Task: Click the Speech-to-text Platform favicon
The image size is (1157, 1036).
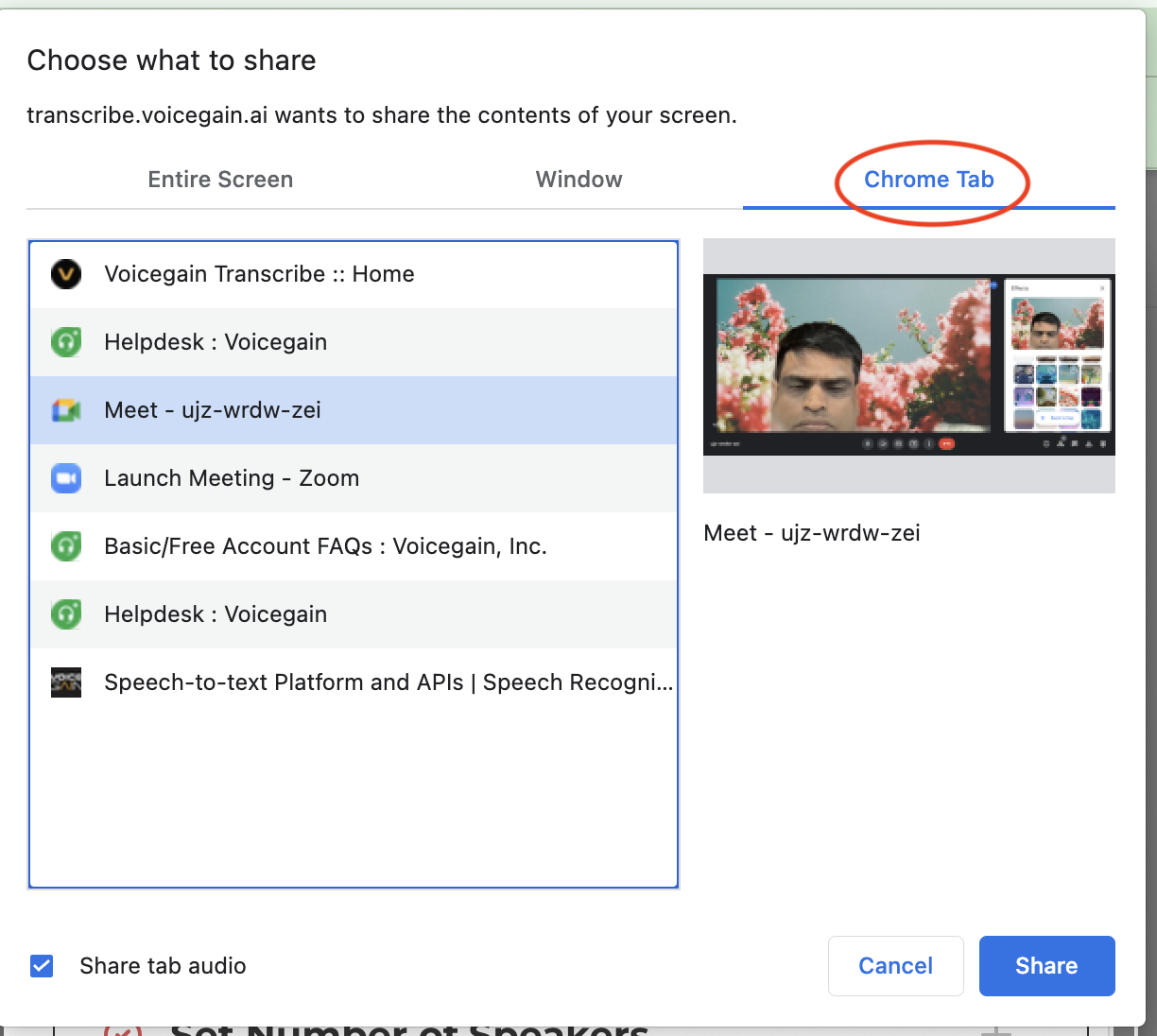Action: click(66, 682)
